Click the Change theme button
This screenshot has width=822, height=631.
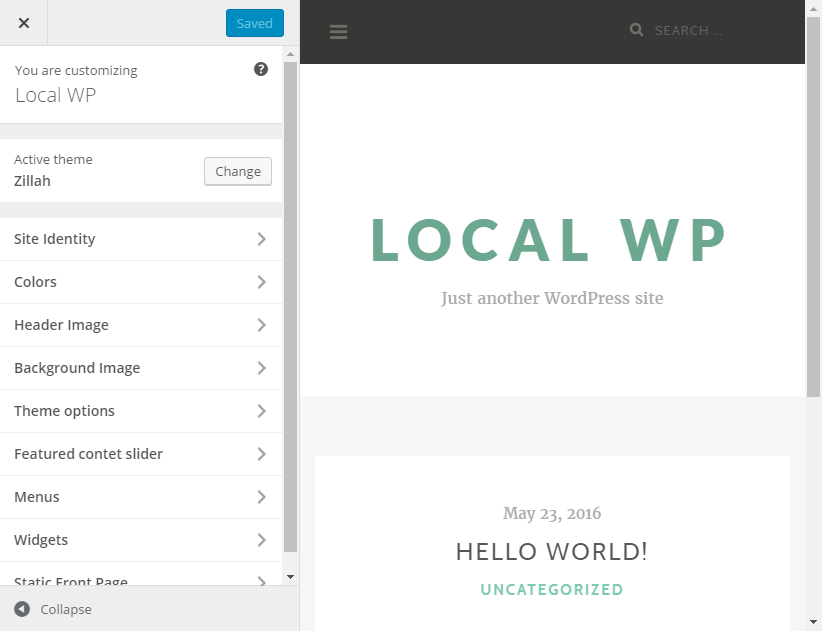tap(238, 171)
